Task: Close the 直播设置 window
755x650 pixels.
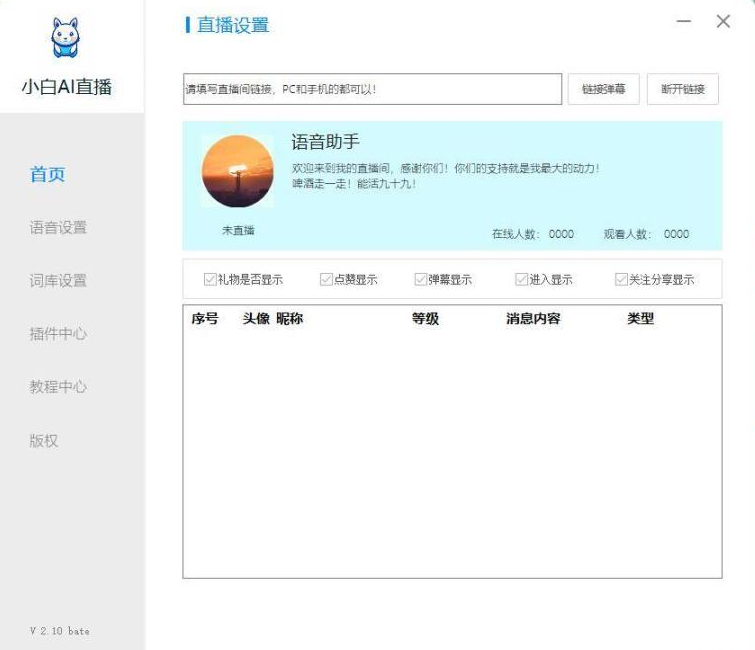Action: pyautogui.click(x=723, y=21)
